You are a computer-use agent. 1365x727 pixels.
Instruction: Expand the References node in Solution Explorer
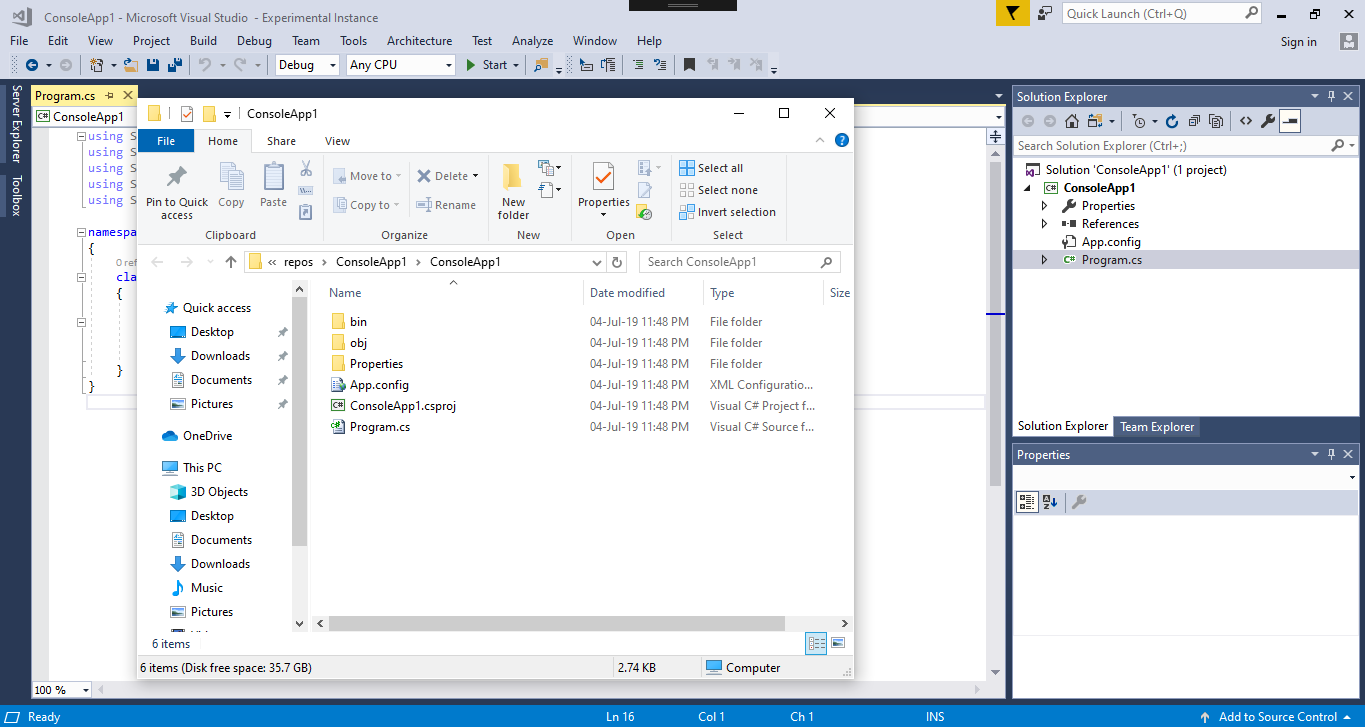point(1044,224)
